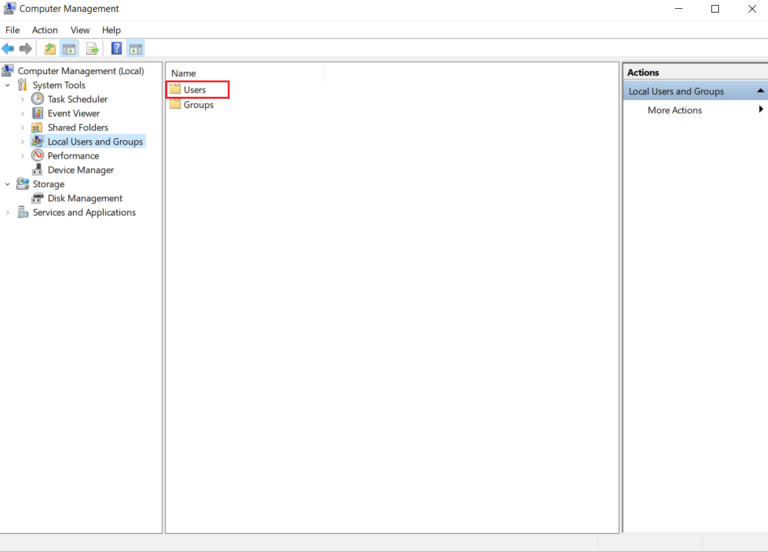
Task: Toggle Show/Hide Console Tree toolbar icon
Action: pos(69,48)
